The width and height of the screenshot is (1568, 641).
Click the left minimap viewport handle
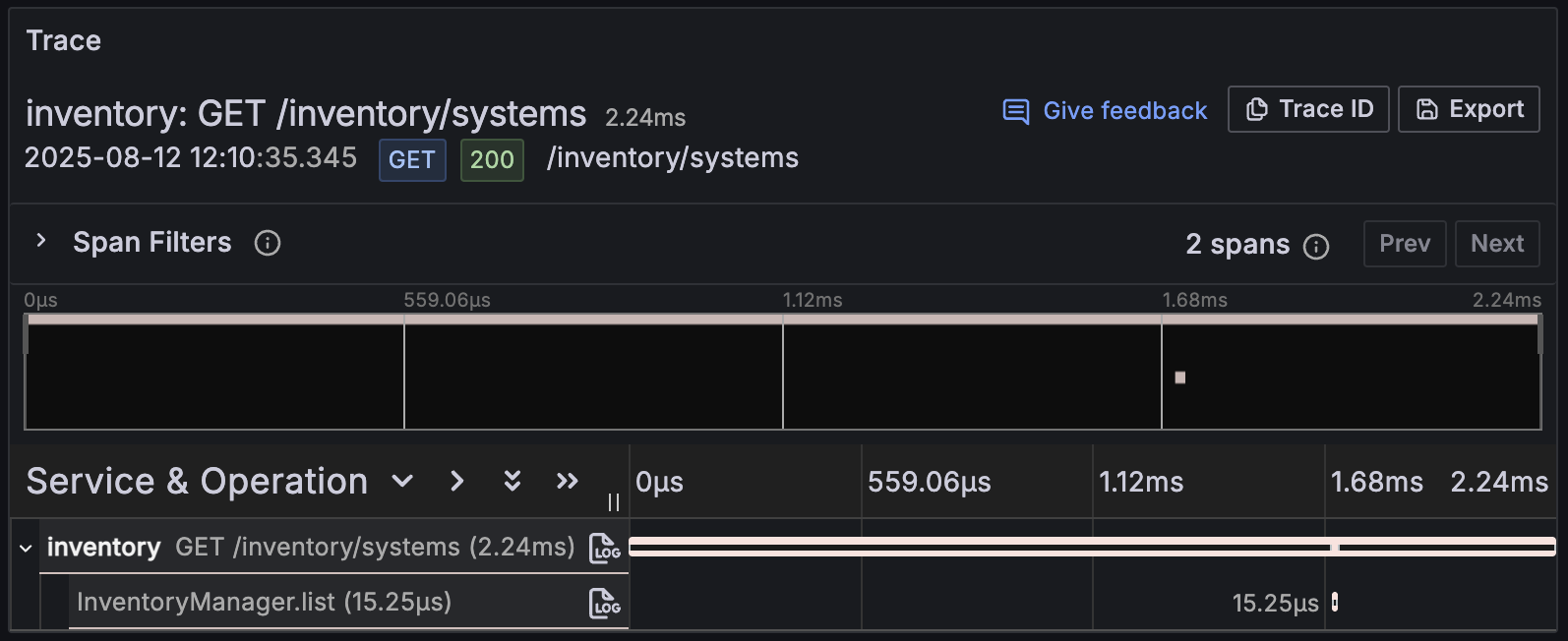[x=27, y=334]
